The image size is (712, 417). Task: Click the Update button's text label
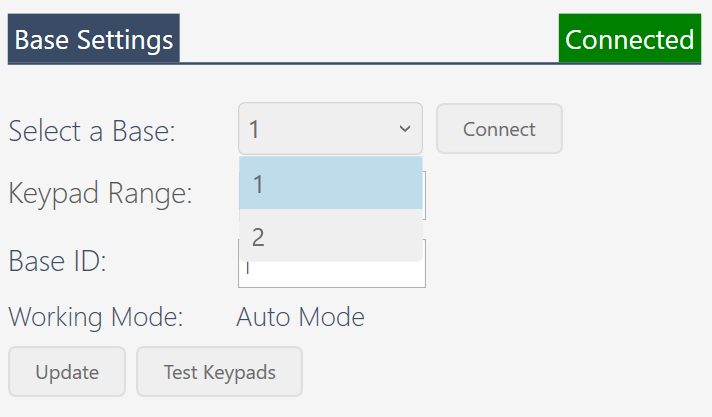[x=67, y=372]
